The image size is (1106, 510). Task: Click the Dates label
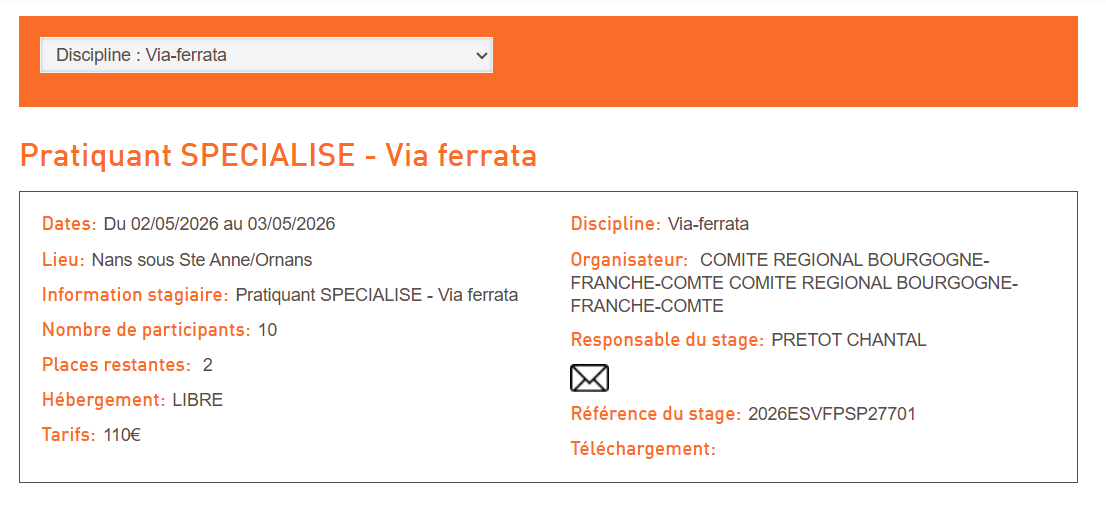tap(69, 224)
